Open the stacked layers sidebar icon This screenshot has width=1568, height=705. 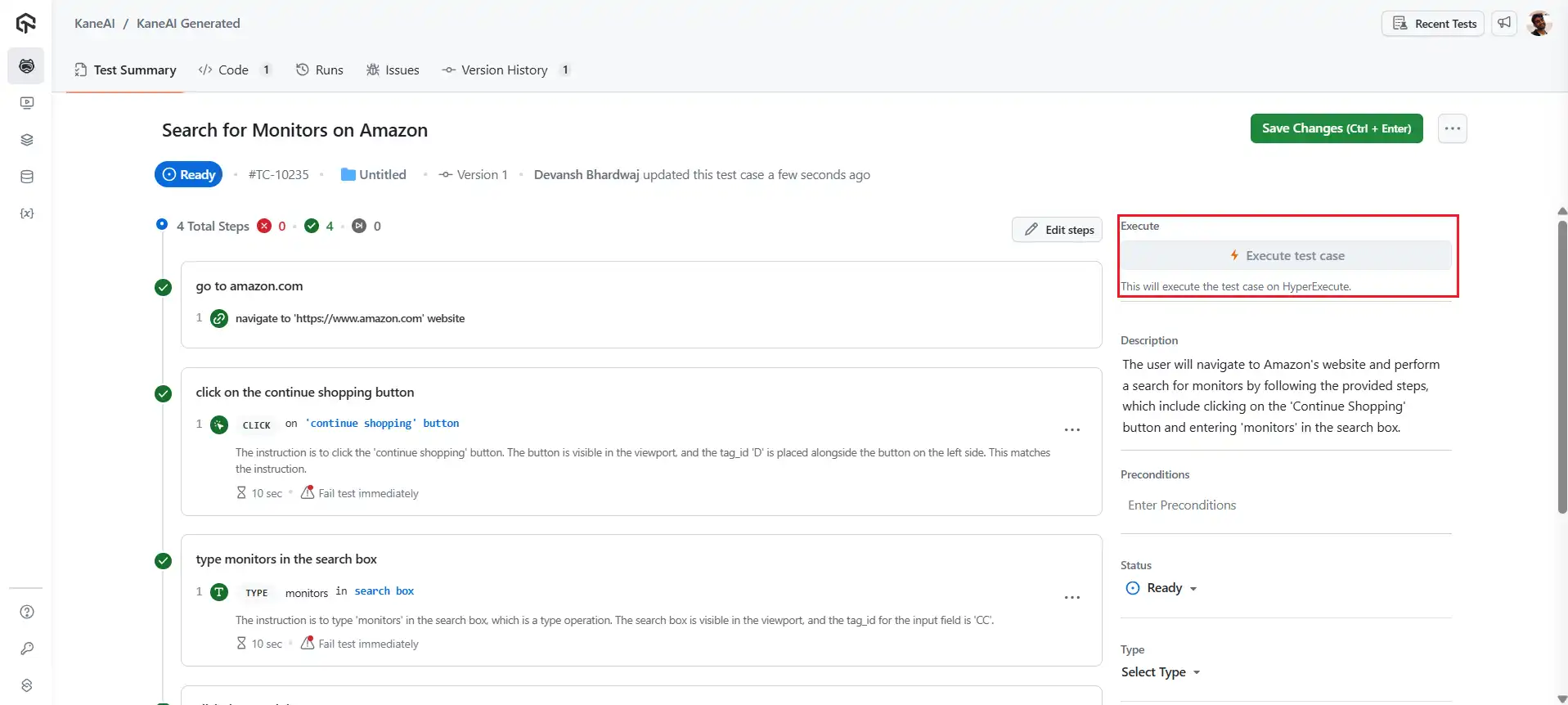coord(26,140)
